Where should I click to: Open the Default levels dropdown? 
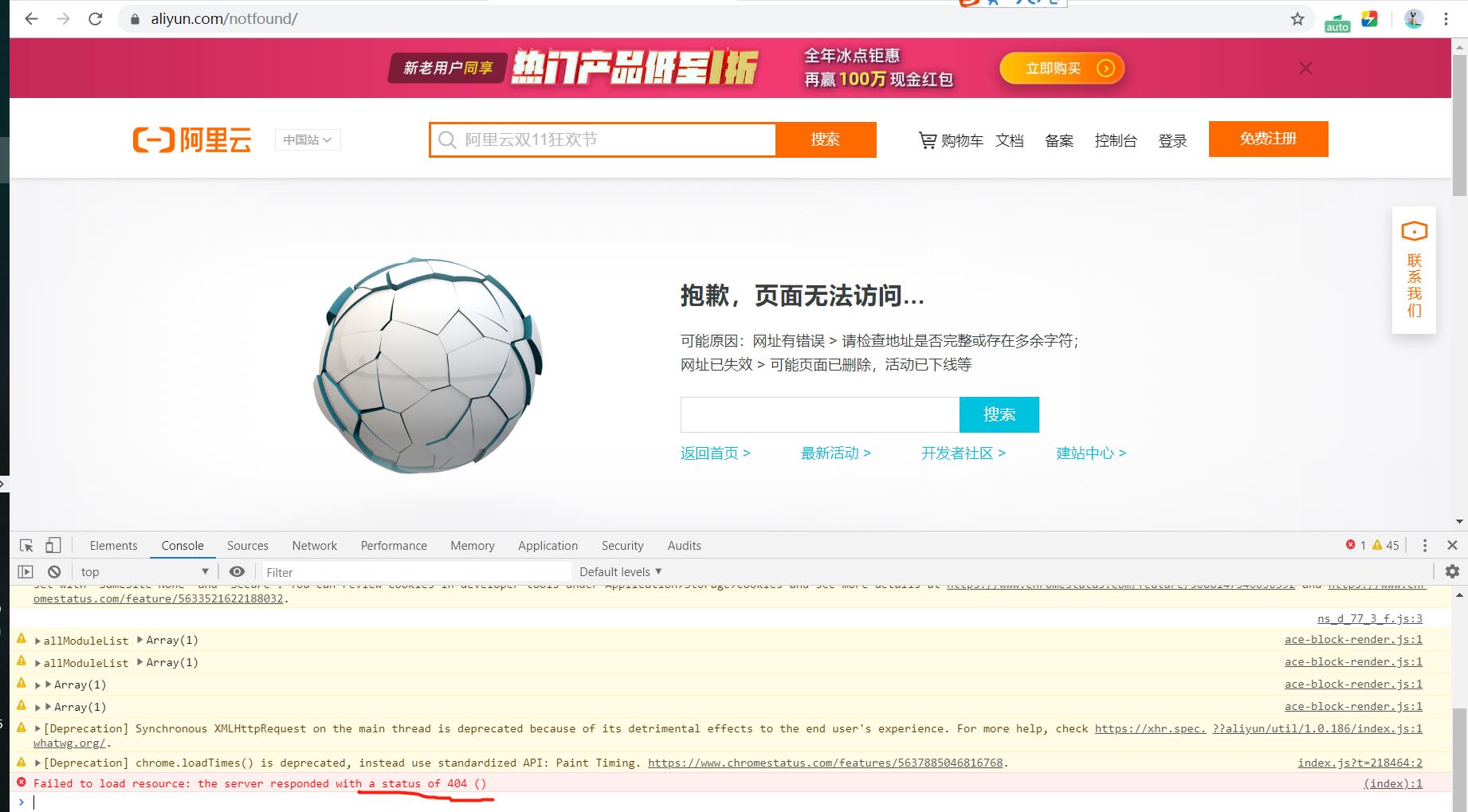pos(621,572)
